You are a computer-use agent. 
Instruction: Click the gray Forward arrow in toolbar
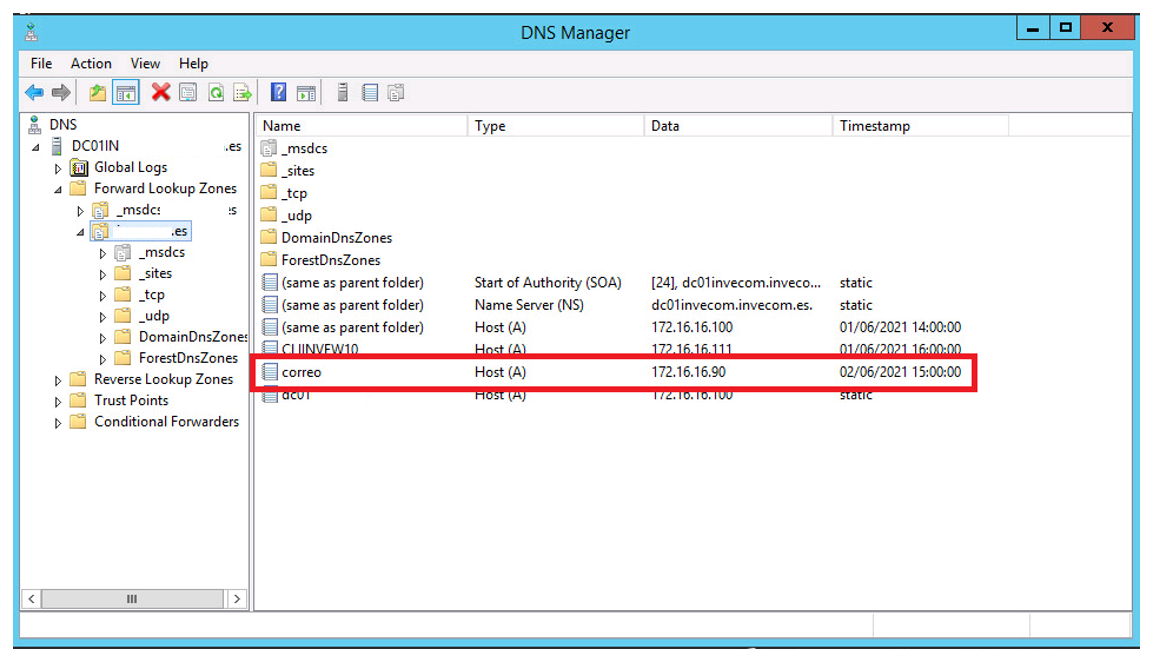[61, 93]
